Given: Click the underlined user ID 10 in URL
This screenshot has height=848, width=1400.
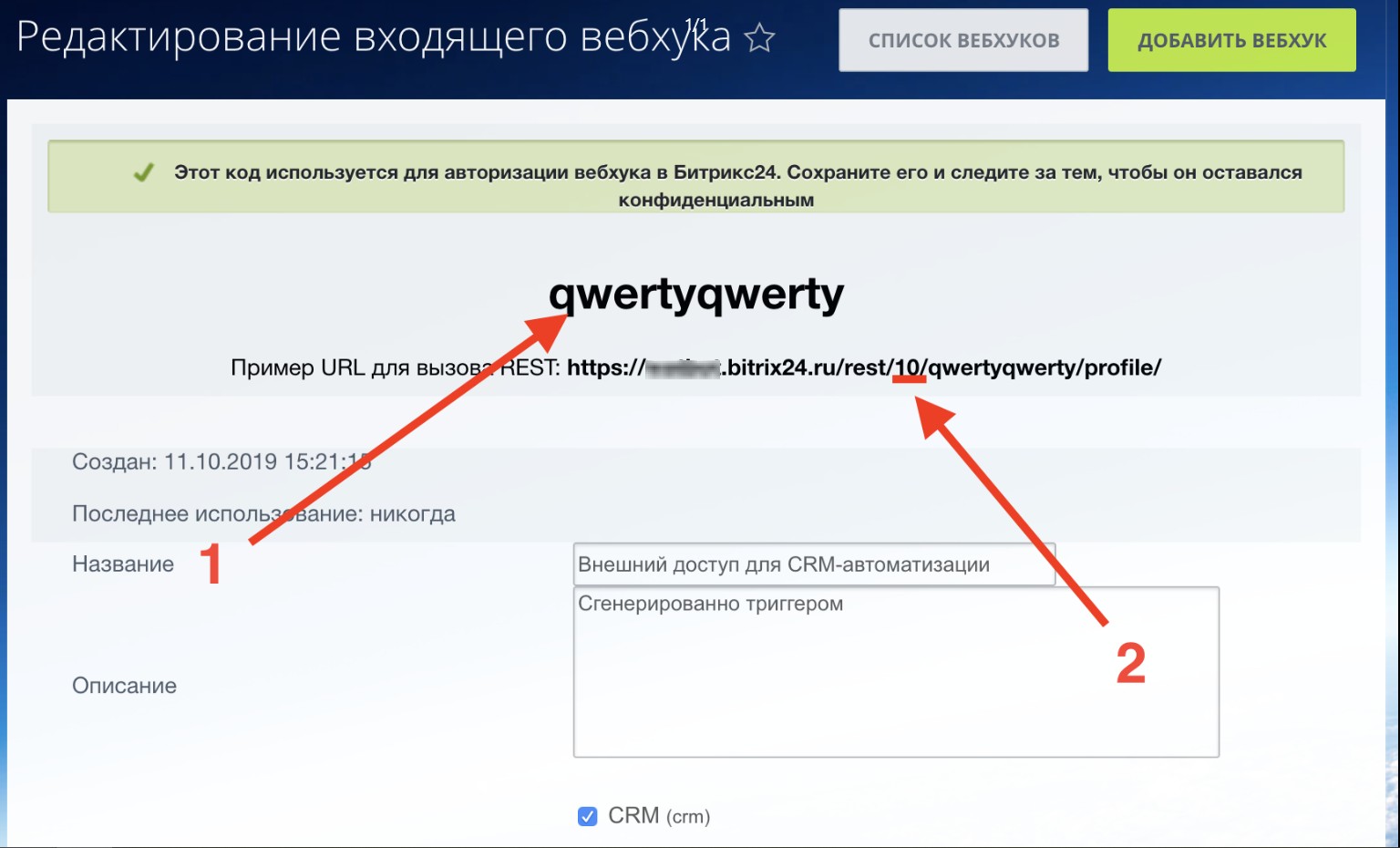Looking at the screenshot, I should (908, 367).
